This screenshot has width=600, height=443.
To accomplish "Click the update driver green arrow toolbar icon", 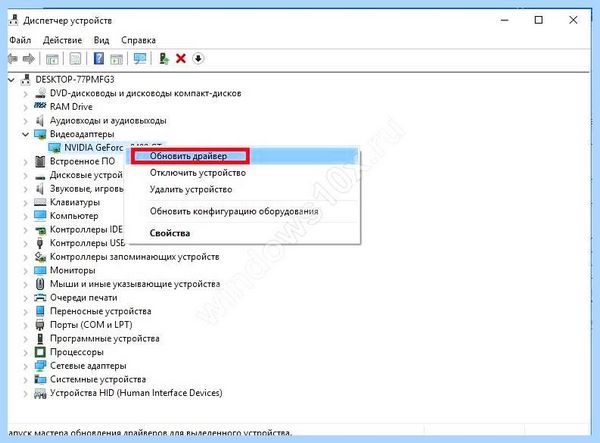I will pos(164,59).
